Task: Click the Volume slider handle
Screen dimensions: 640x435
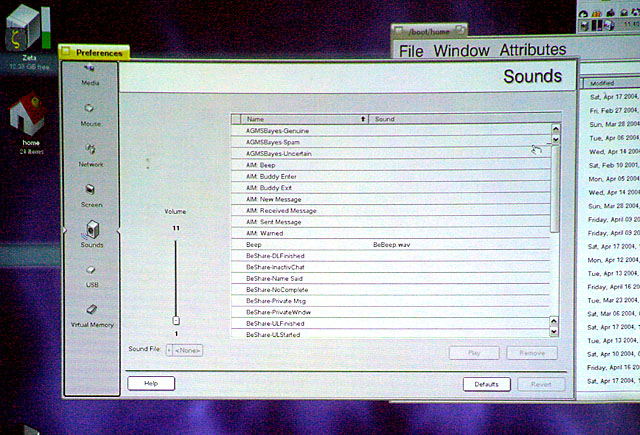Action: pos(176,320)
